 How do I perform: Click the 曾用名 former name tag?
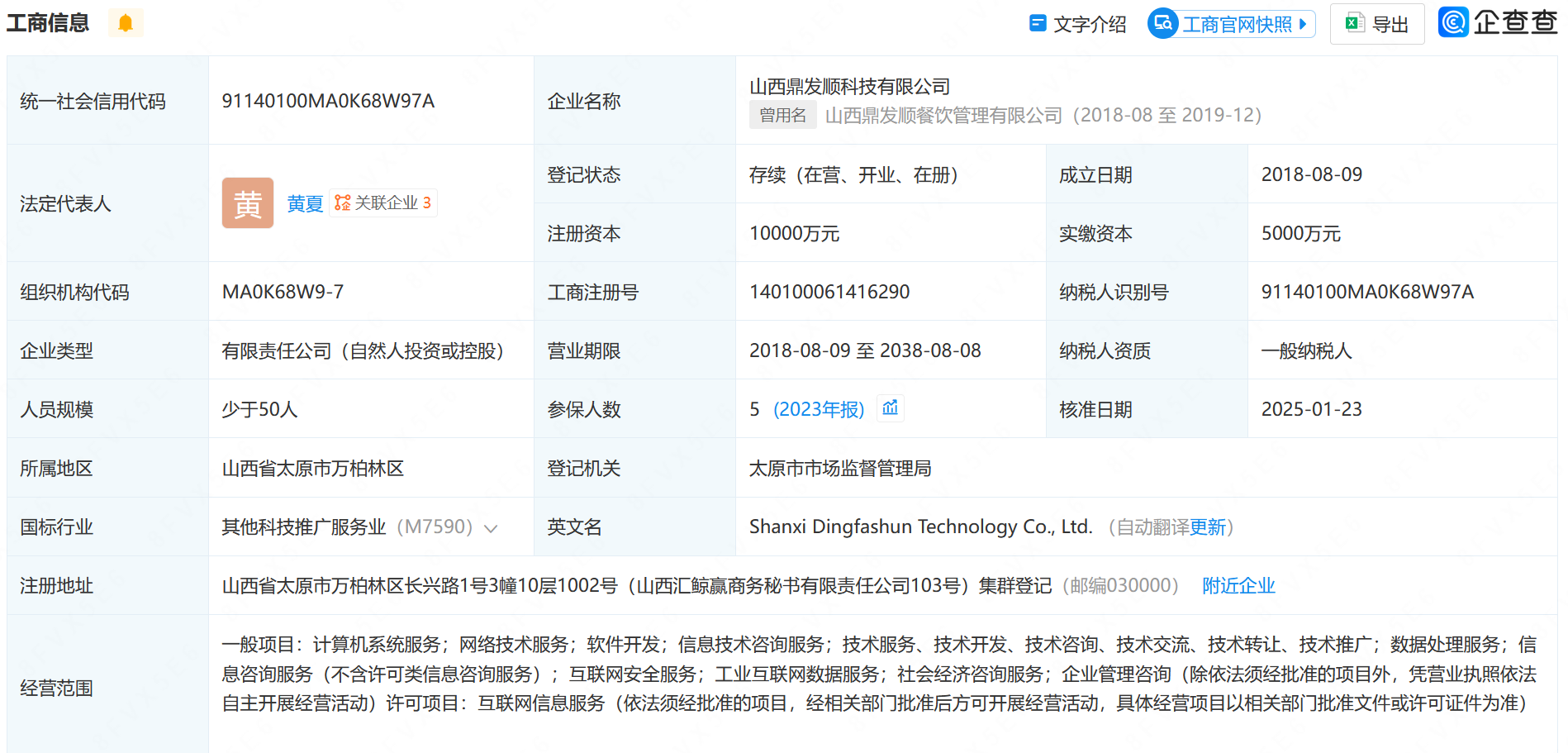pyautogui.click(x=782, y=116)
